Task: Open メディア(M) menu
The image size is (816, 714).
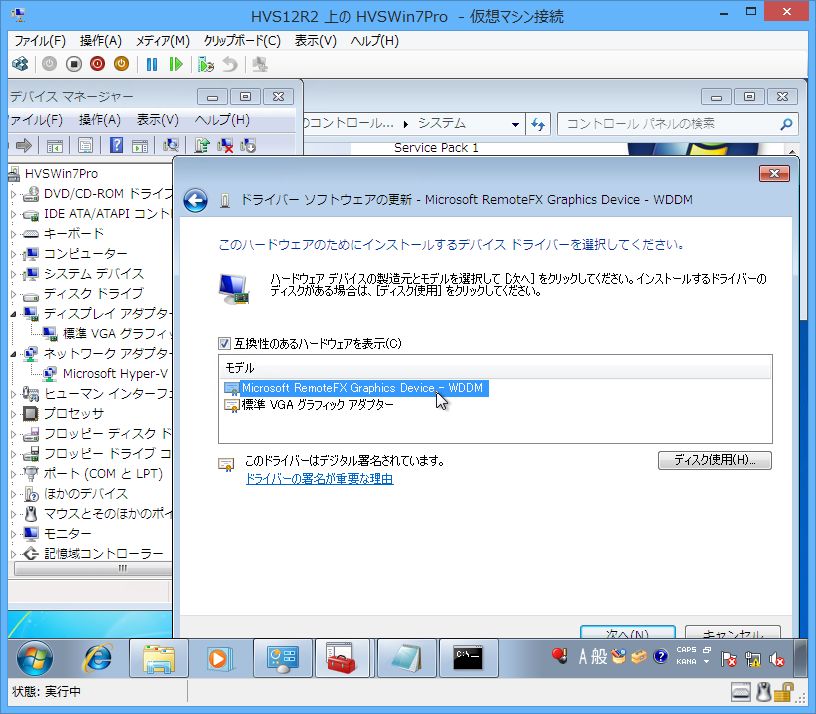Action: tap(163, 41)
